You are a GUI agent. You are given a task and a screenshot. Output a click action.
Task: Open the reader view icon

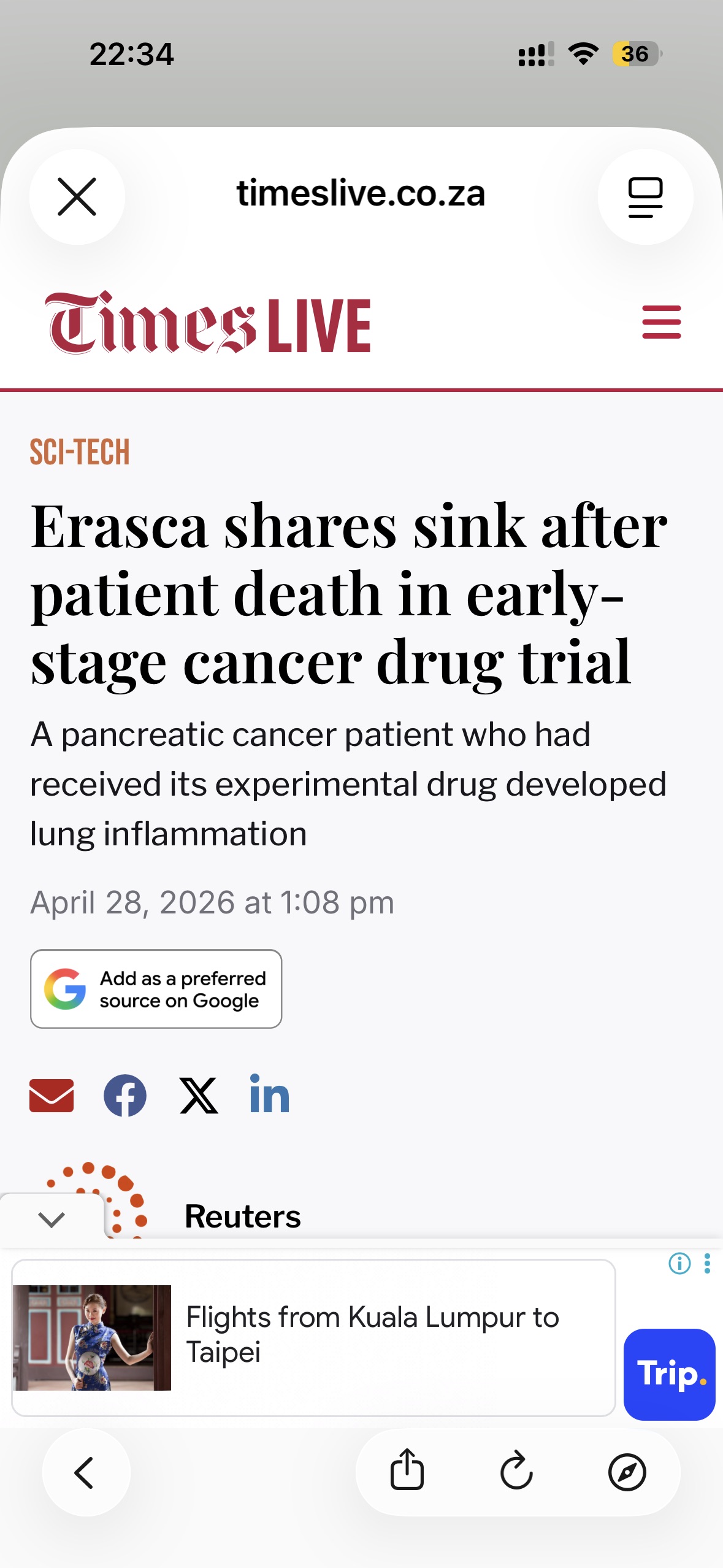pos(645,197)
